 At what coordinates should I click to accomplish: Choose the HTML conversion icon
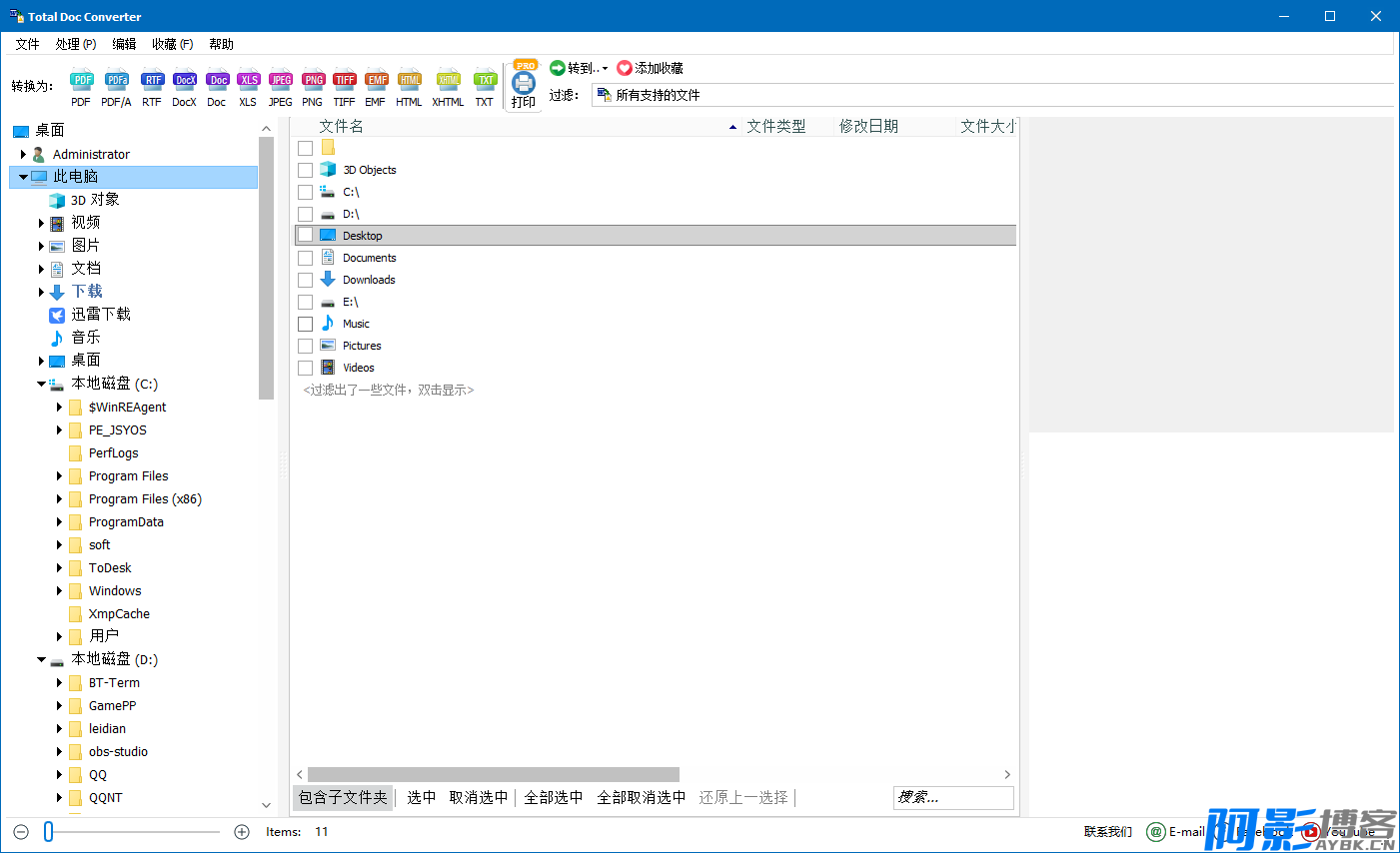409,81
